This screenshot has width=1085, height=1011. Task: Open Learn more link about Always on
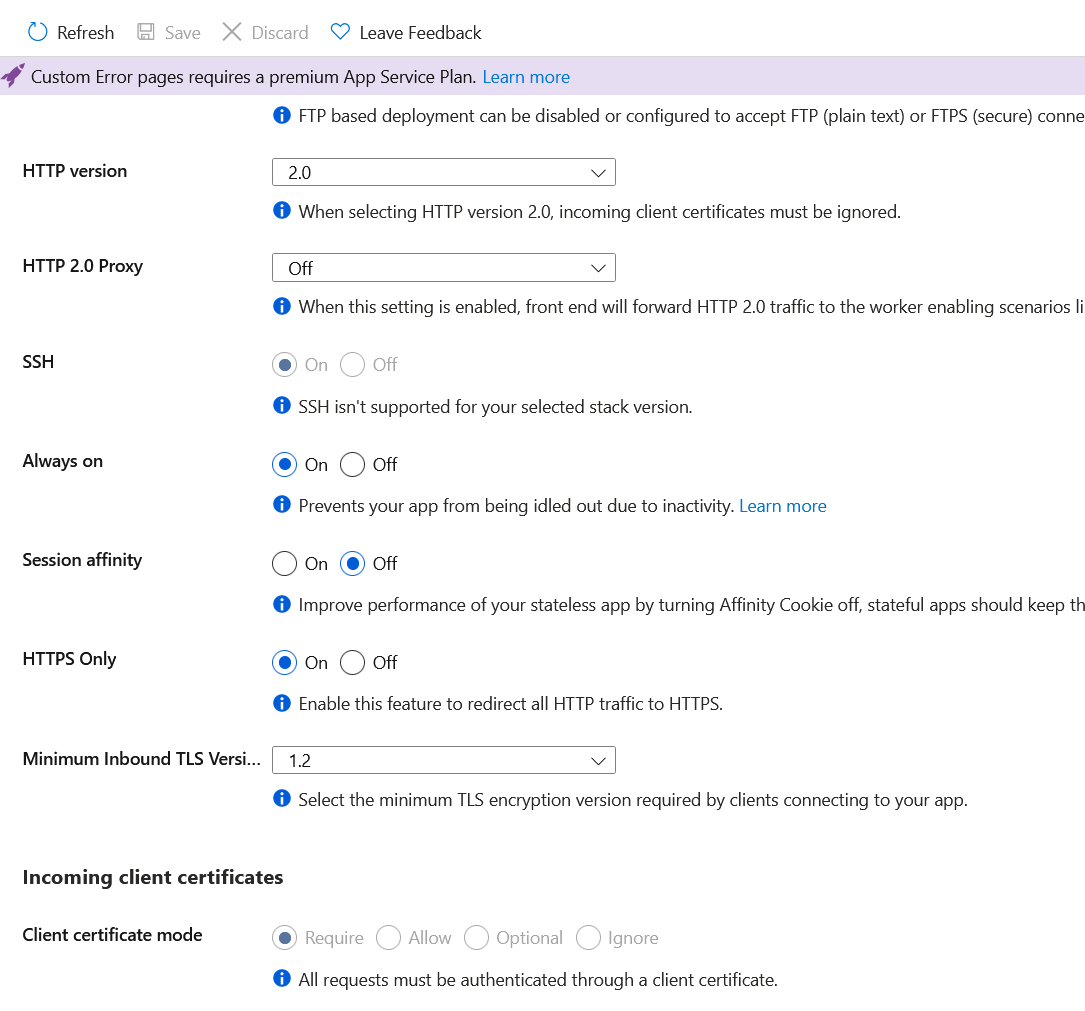pyautogui.click(x=783, y=506)
